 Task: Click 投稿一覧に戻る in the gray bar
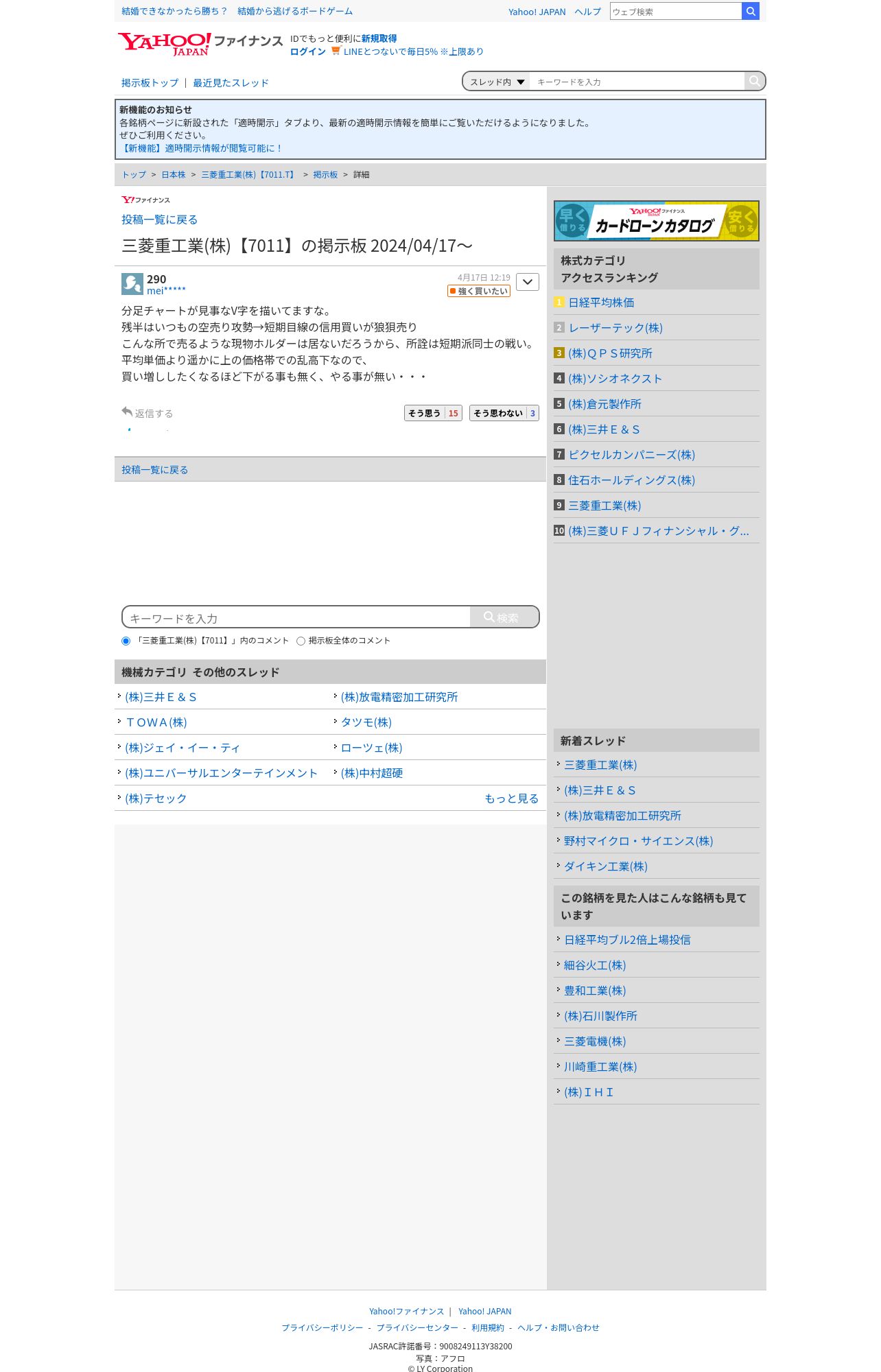point(155,470)
